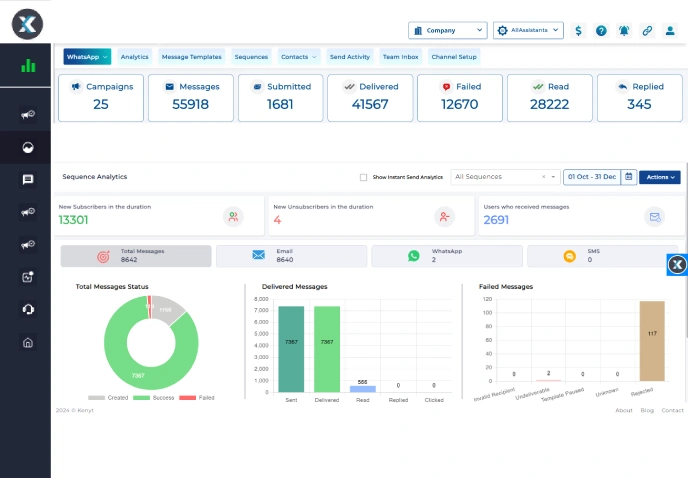This screenshot has width=688, height=478.
Task: Open notifications bell icon
Action: pyautogui.click(x=624, y=31)
